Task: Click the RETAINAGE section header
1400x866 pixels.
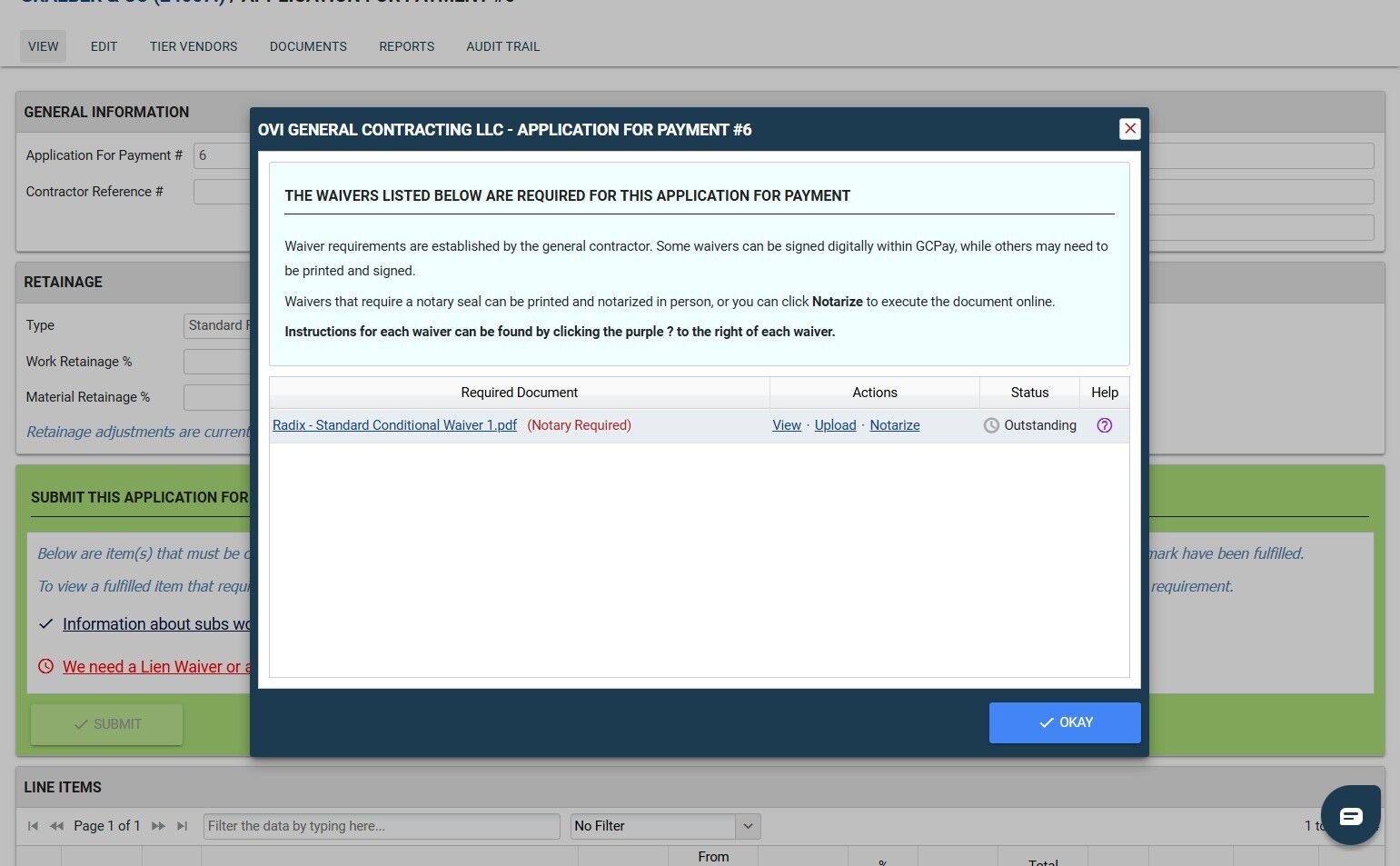Action: (63, 282)
